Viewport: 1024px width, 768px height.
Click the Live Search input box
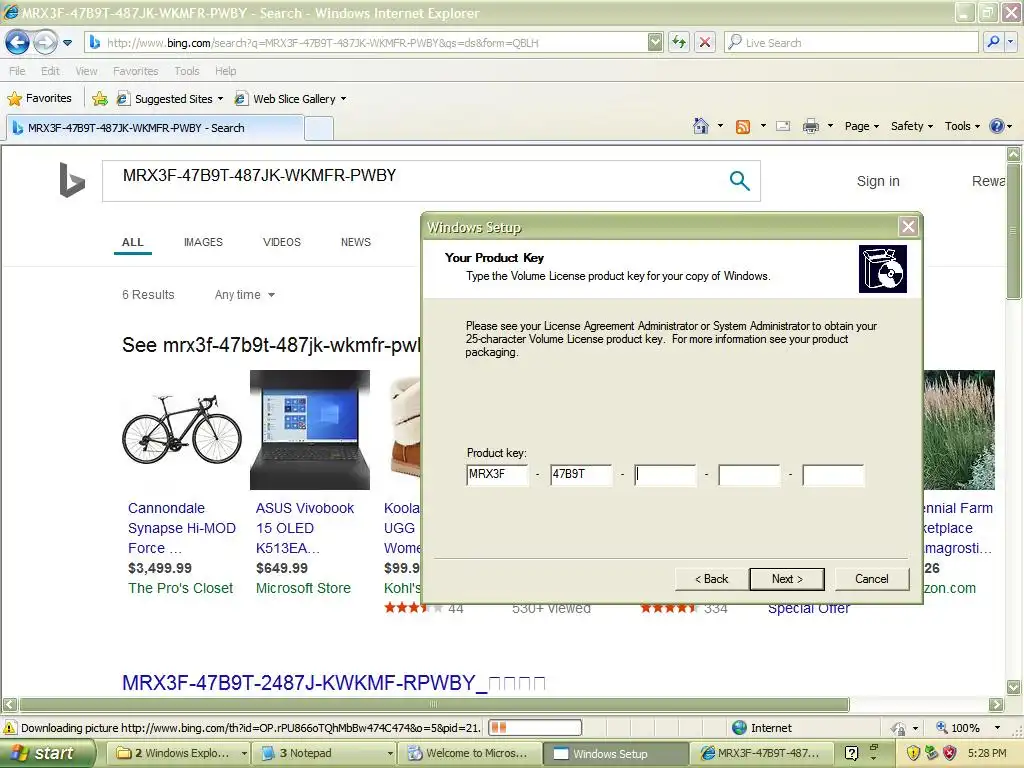[851, 42]
